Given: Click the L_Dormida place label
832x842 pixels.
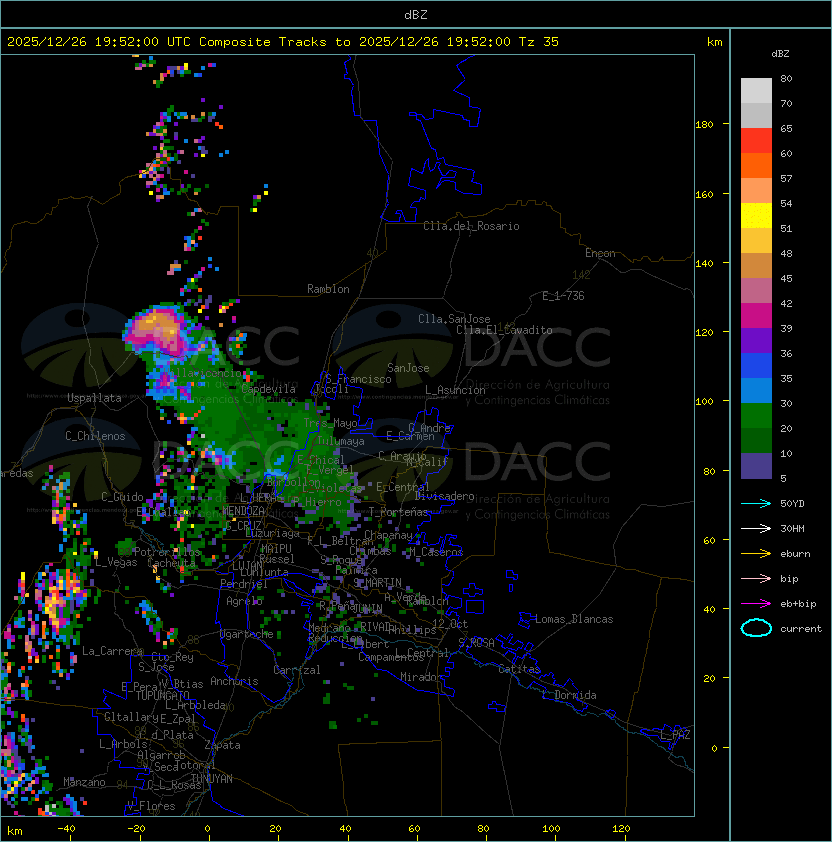Looking at the screenshot, I should click(x=569, y=695).
